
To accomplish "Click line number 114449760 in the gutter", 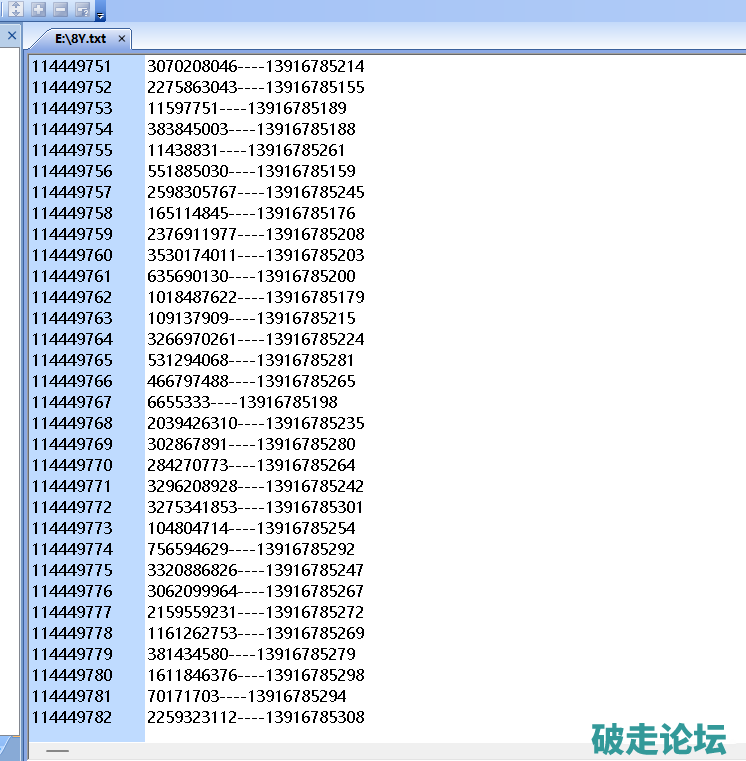I will 72,255.
